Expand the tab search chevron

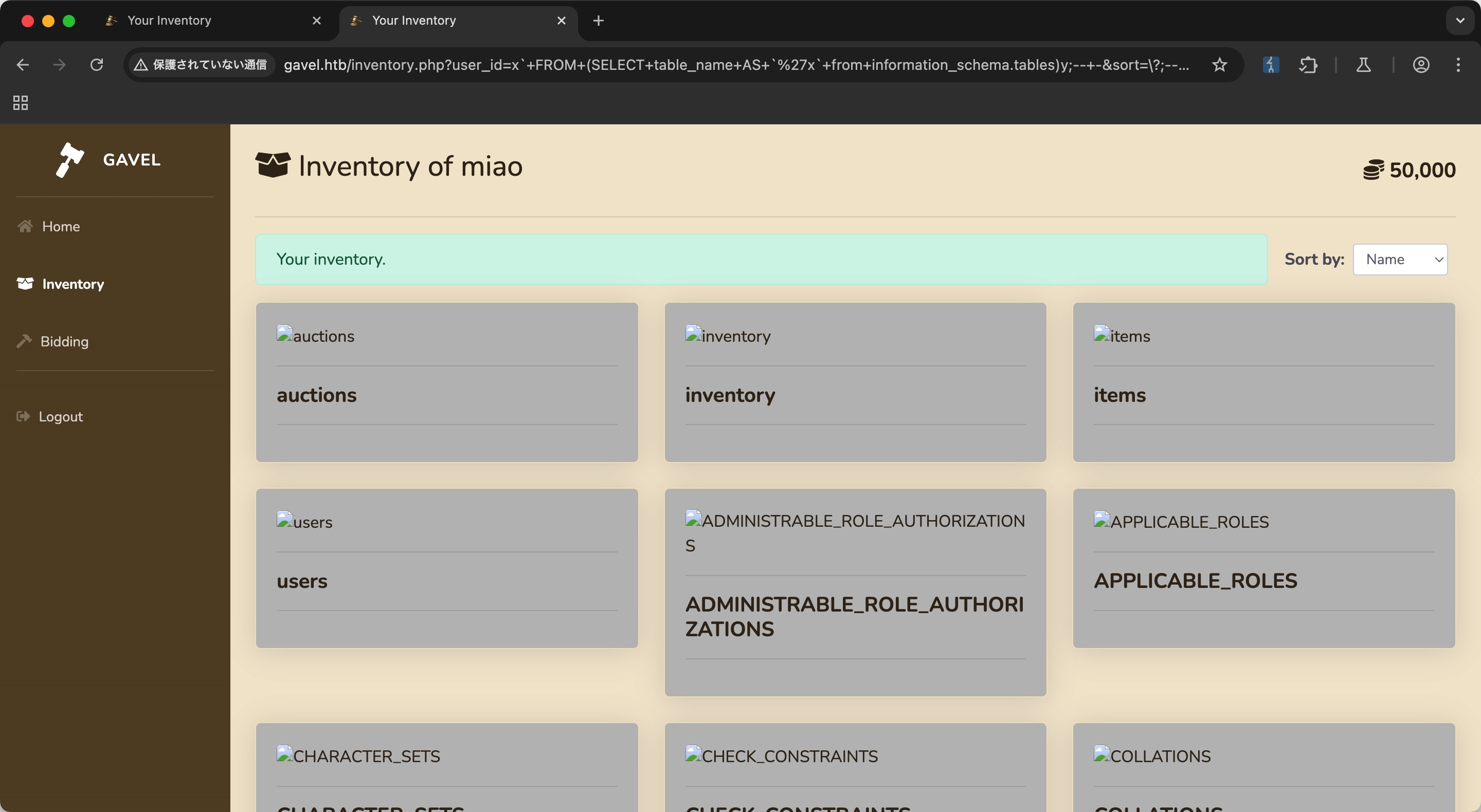1460,21
